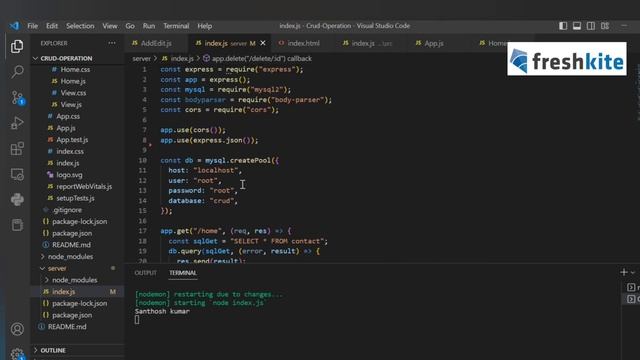This screenshot has height=360, width=640.
Task: Open the Remote Explorer view icon
Action: [x=17, y=174]
